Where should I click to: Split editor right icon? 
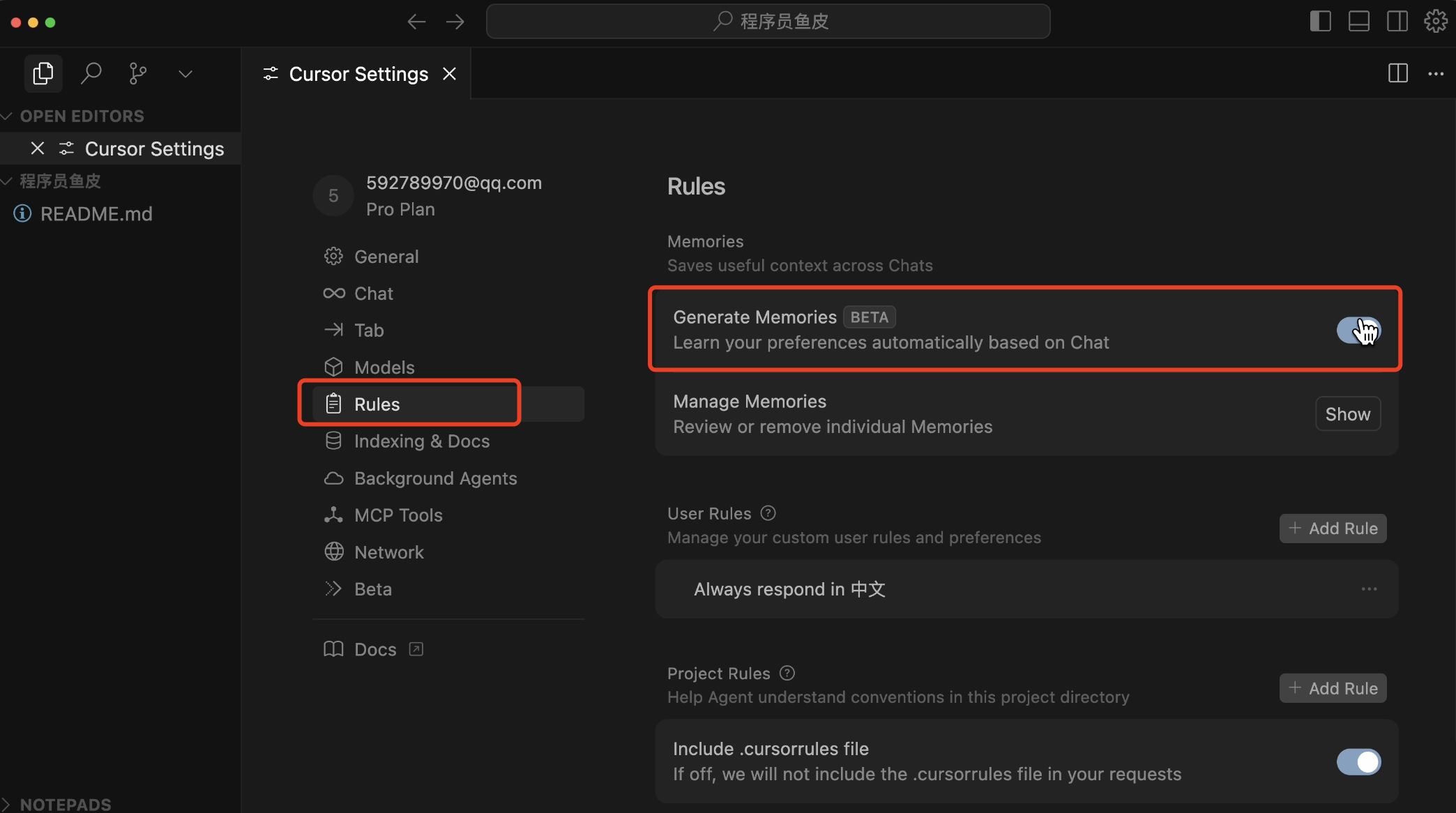1397,73
